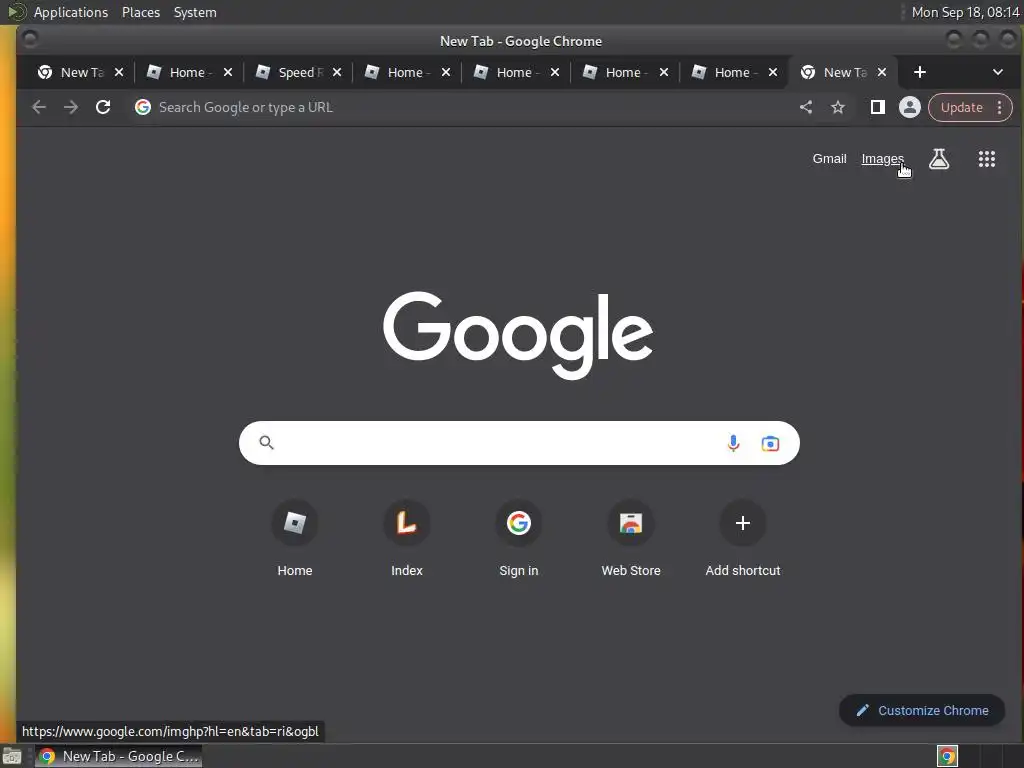Click the Google icon in address bar
Image resolution: width=1024 pixels, height=768 pixels.
(x=143, y=107)
